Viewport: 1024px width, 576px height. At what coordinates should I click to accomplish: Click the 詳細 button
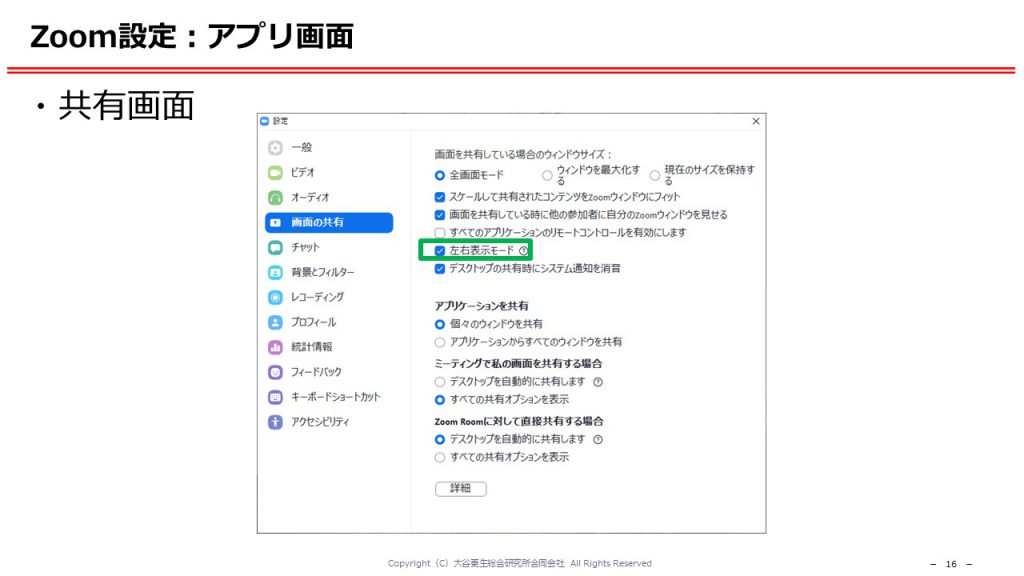pos(460,488)
